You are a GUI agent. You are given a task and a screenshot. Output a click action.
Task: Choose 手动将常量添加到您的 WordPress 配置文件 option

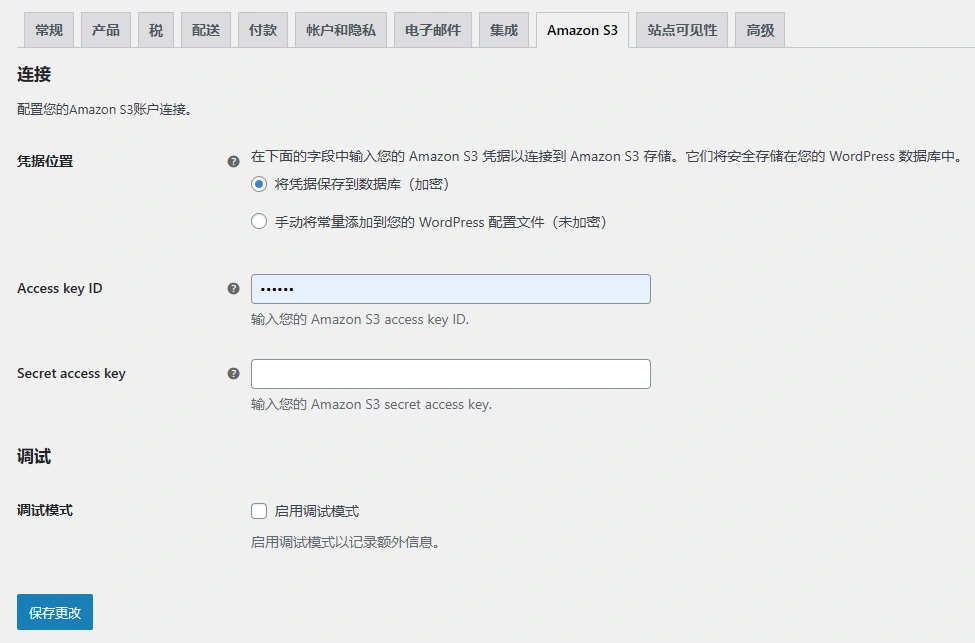(x=259, y=222)
